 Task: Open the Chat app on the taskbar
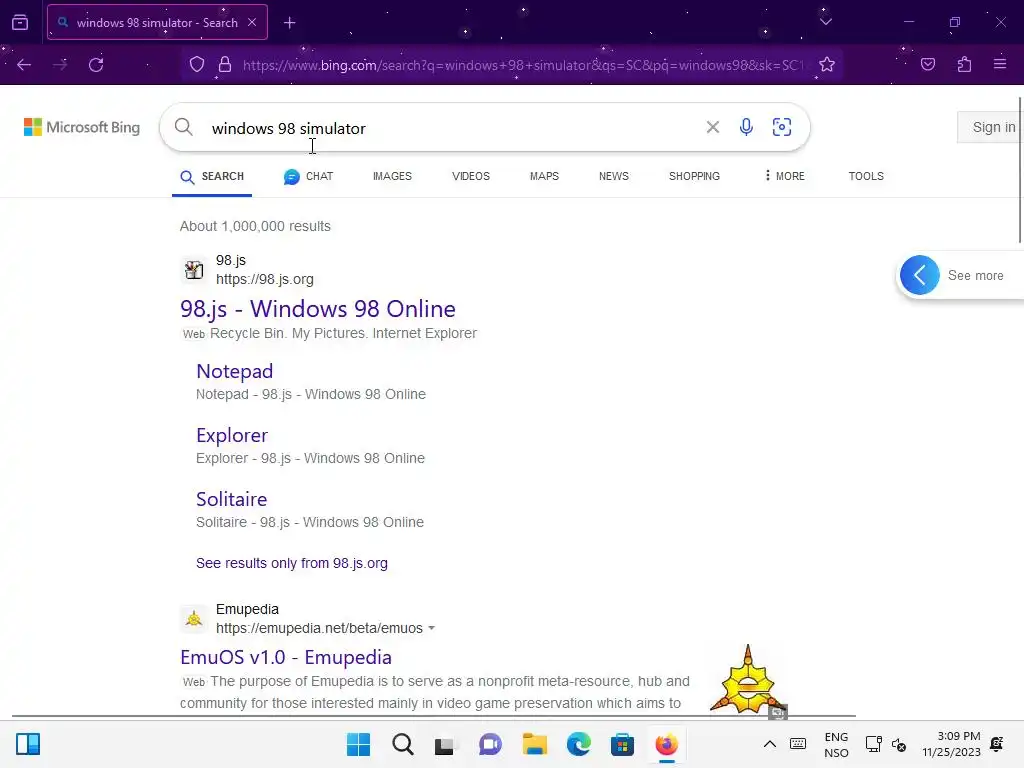pyautogui.click(x=490, y=744)
